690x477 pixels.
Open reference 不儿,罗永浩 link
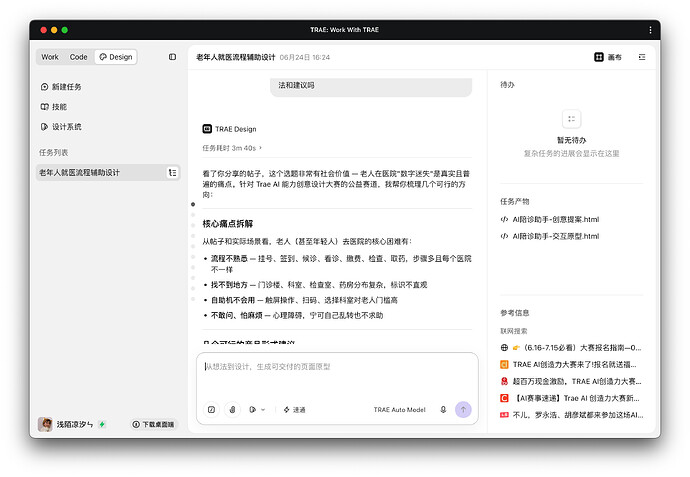[572, 415]
